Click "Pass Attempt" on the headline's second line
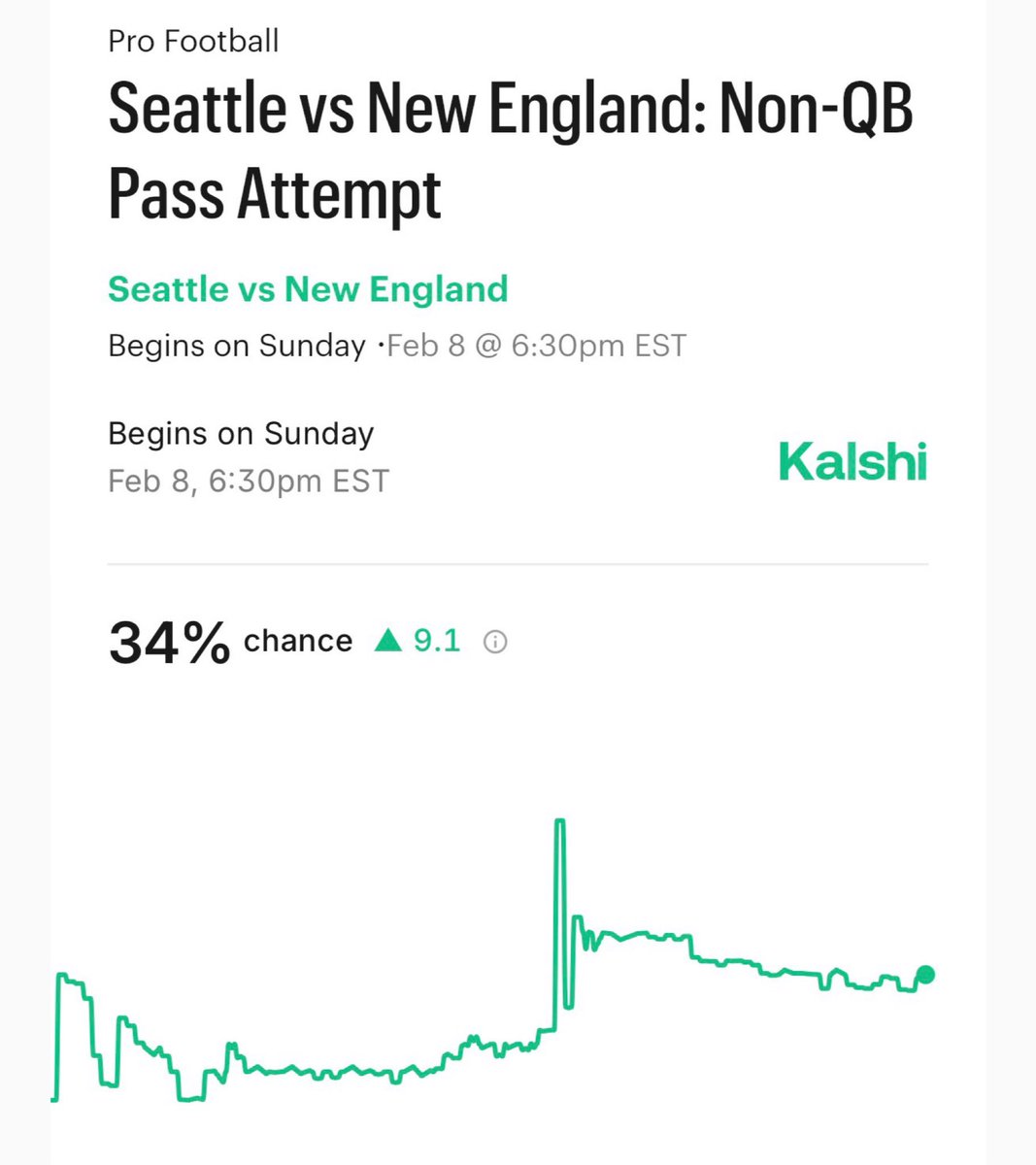1036x1165 pixels. (275, 191)
